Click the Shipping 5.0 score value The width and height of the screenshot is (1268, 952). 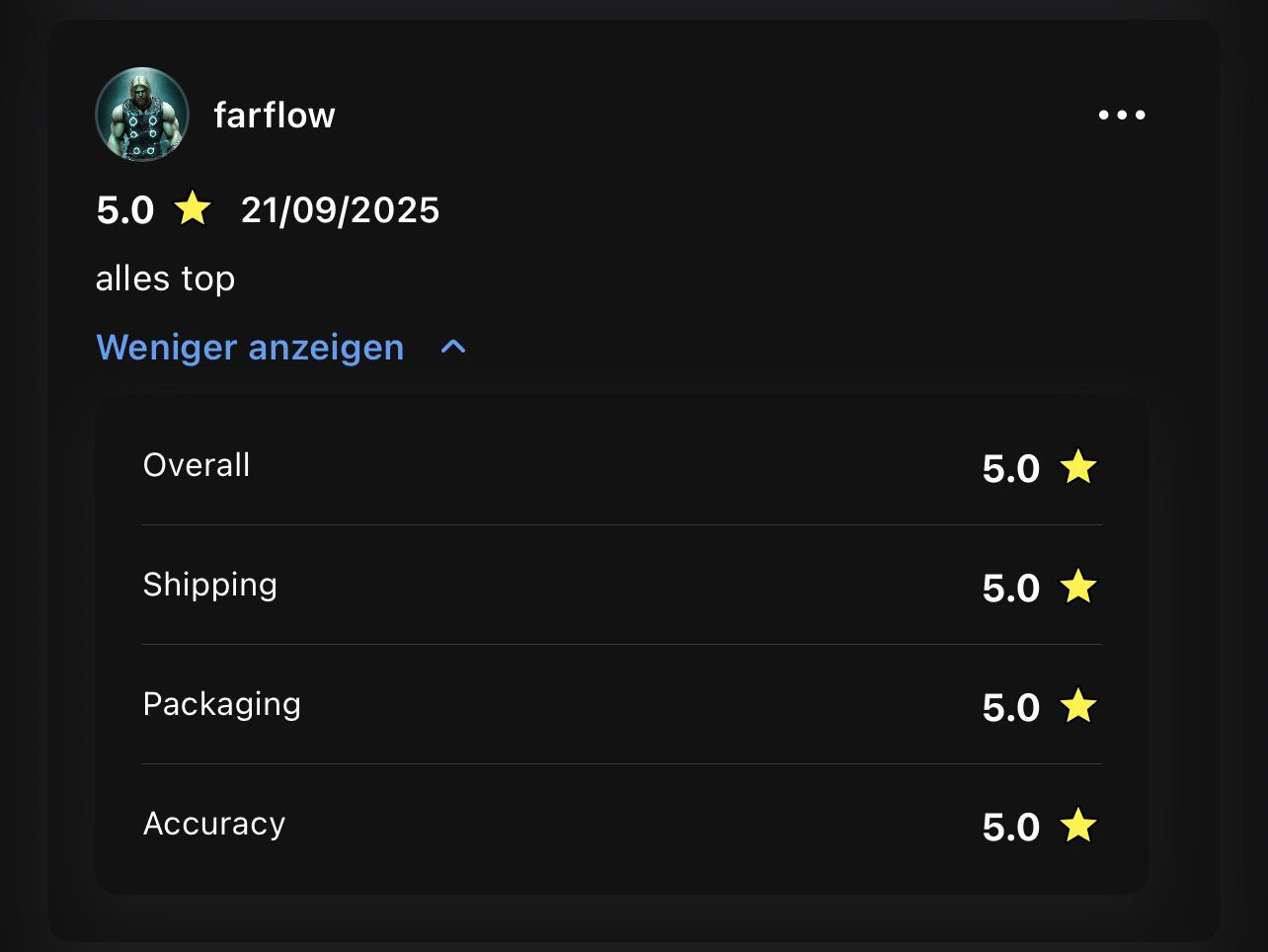point(1011,589)
